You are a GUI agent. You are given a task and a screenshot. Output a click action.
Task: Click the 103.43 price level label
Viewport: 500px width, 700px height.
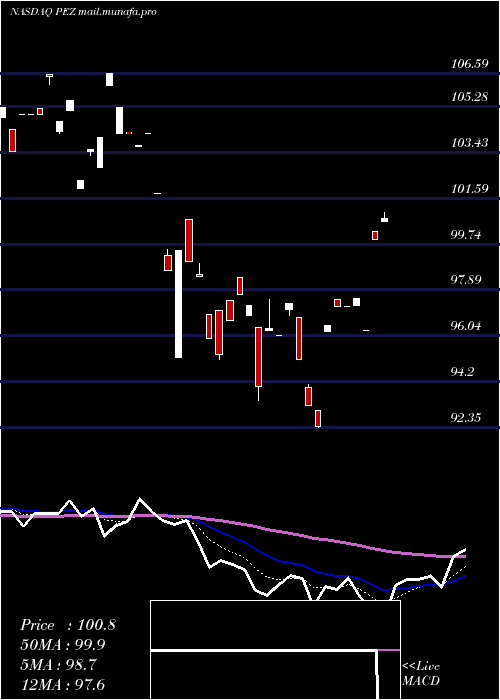pyautogui.click(x=469, y=143)
